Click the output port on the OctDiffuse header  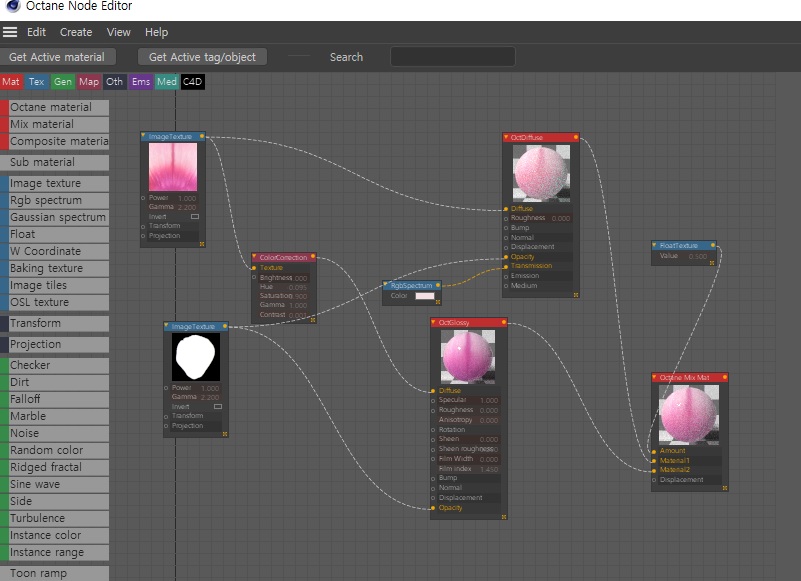pyautogui.click(x=576, y=137)
